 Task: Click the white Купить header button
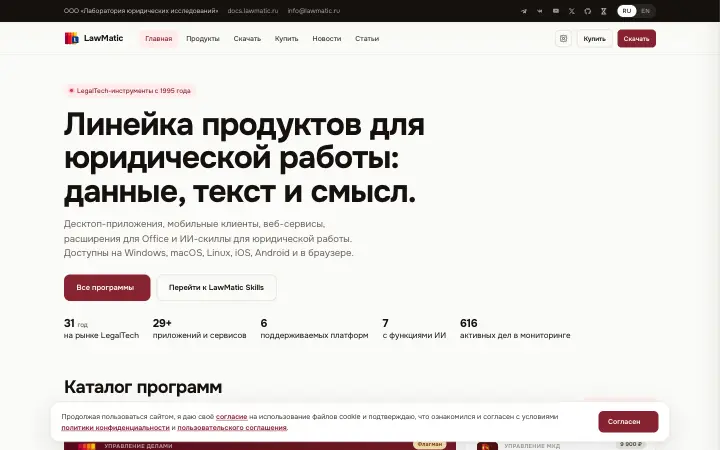[595, 39]
